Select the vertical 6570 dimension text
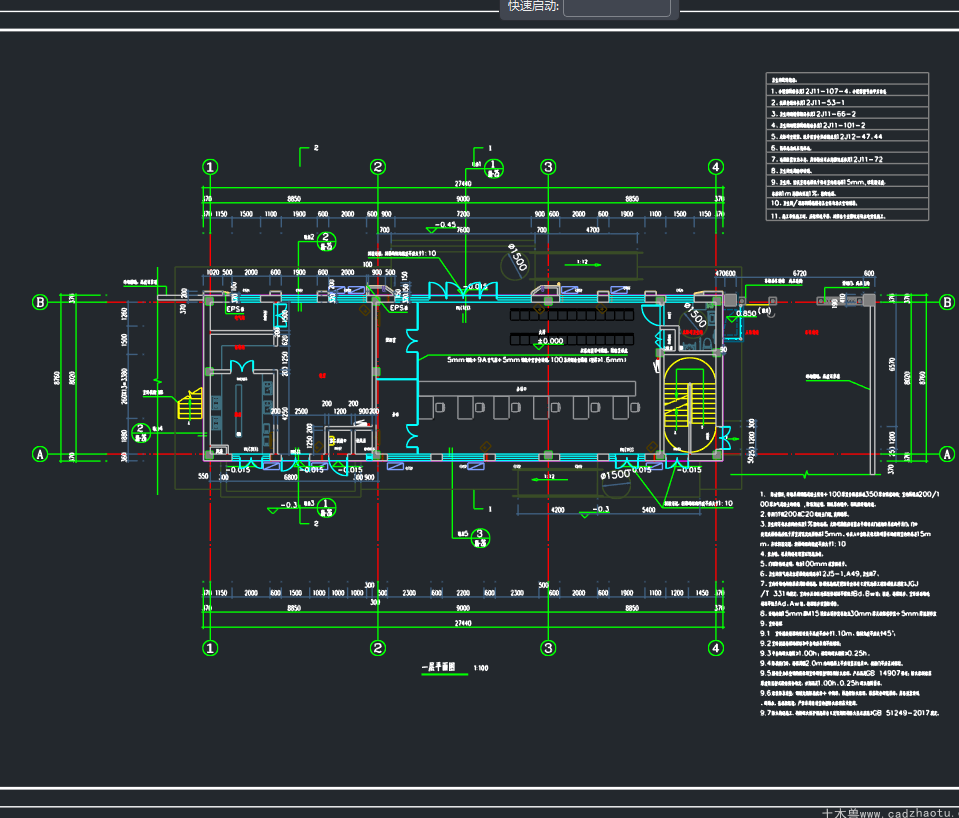 pyautogui.click(x=892, y=364)
